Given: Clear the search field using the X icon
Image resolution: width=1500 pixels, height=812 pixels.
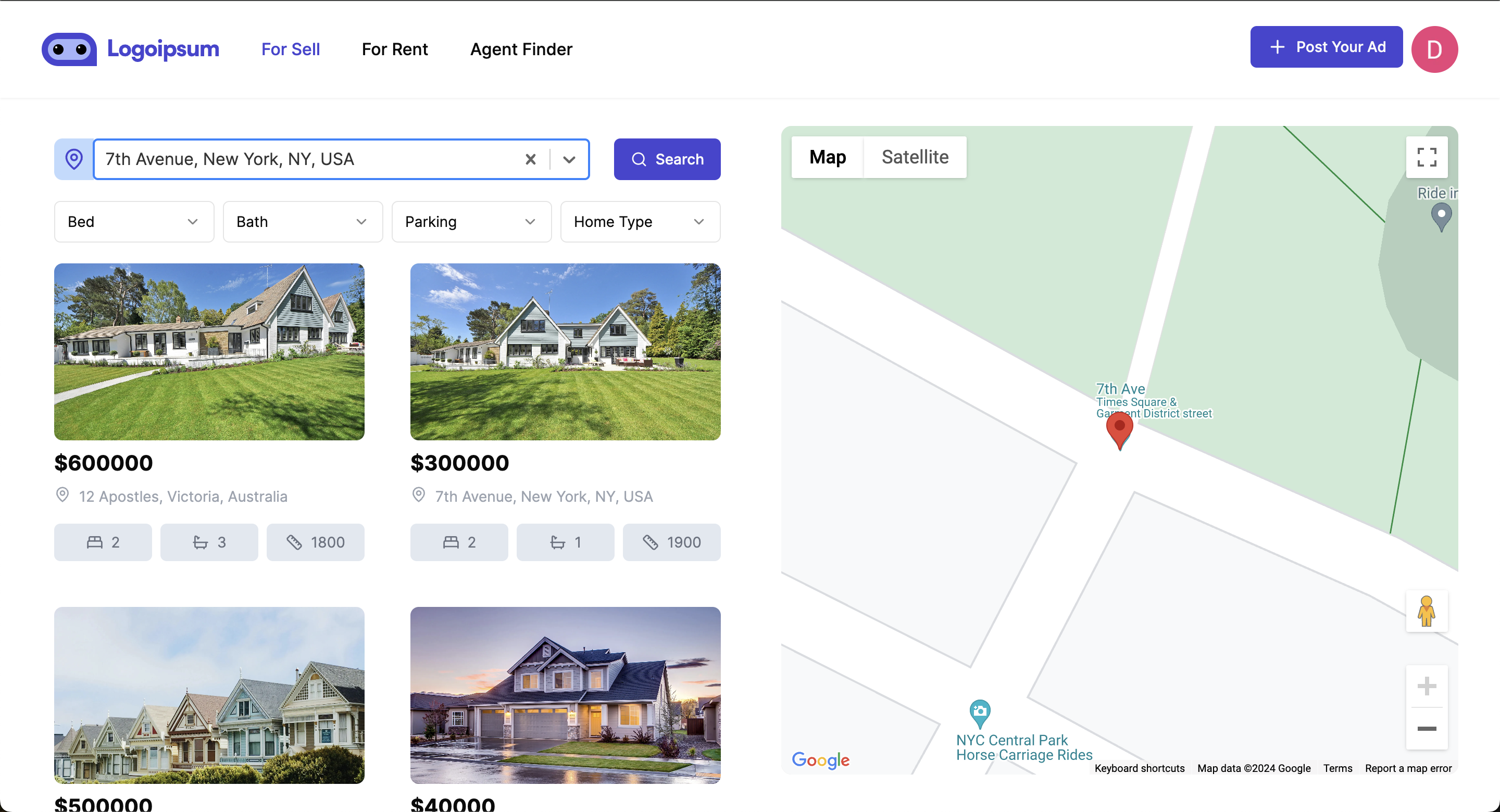Looking at the screenshot, I should click(x=531, y=159).
